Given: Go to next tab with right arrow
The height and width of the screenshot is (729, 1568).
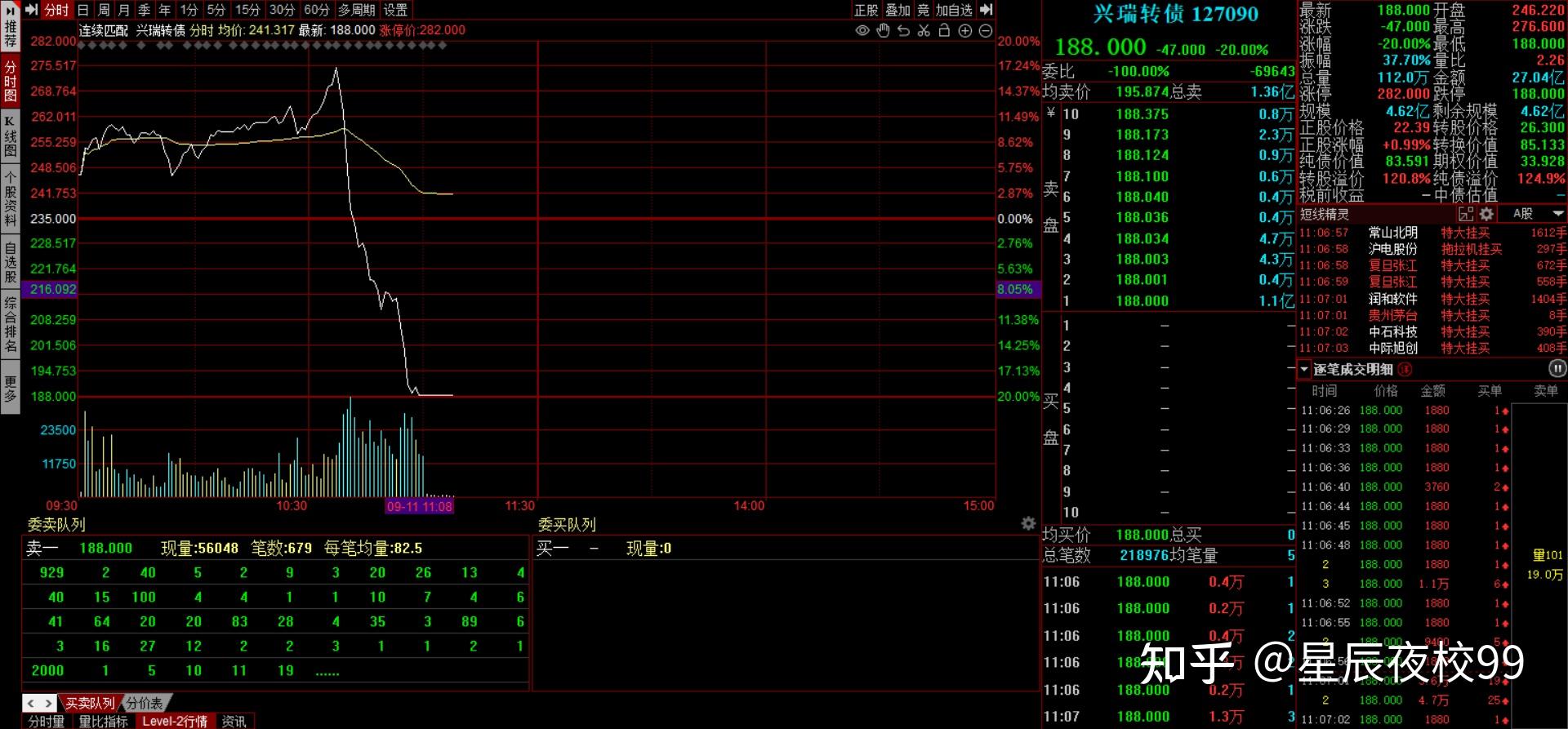Looking at the screenshot, I should point(48,703).
